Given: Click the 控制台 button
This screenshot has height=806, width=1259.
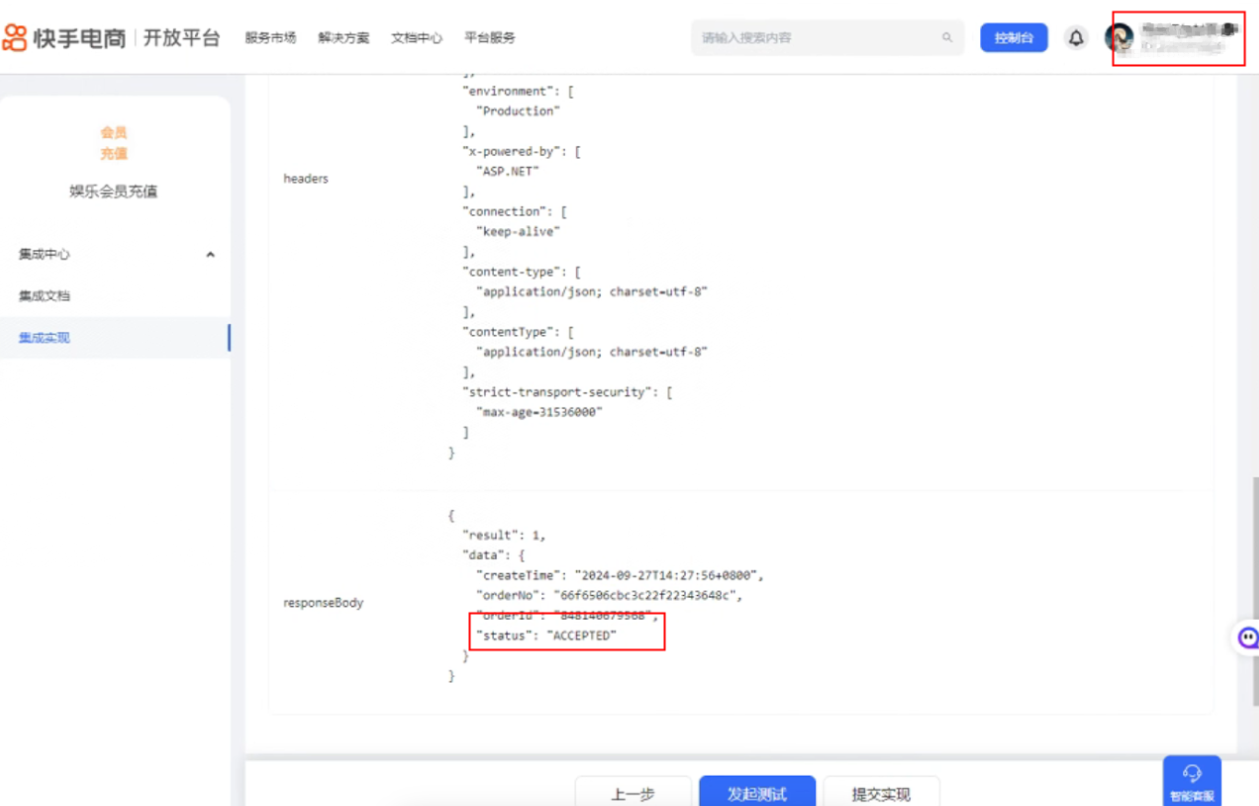Looking at the screenshot, I should point(1013,38).
